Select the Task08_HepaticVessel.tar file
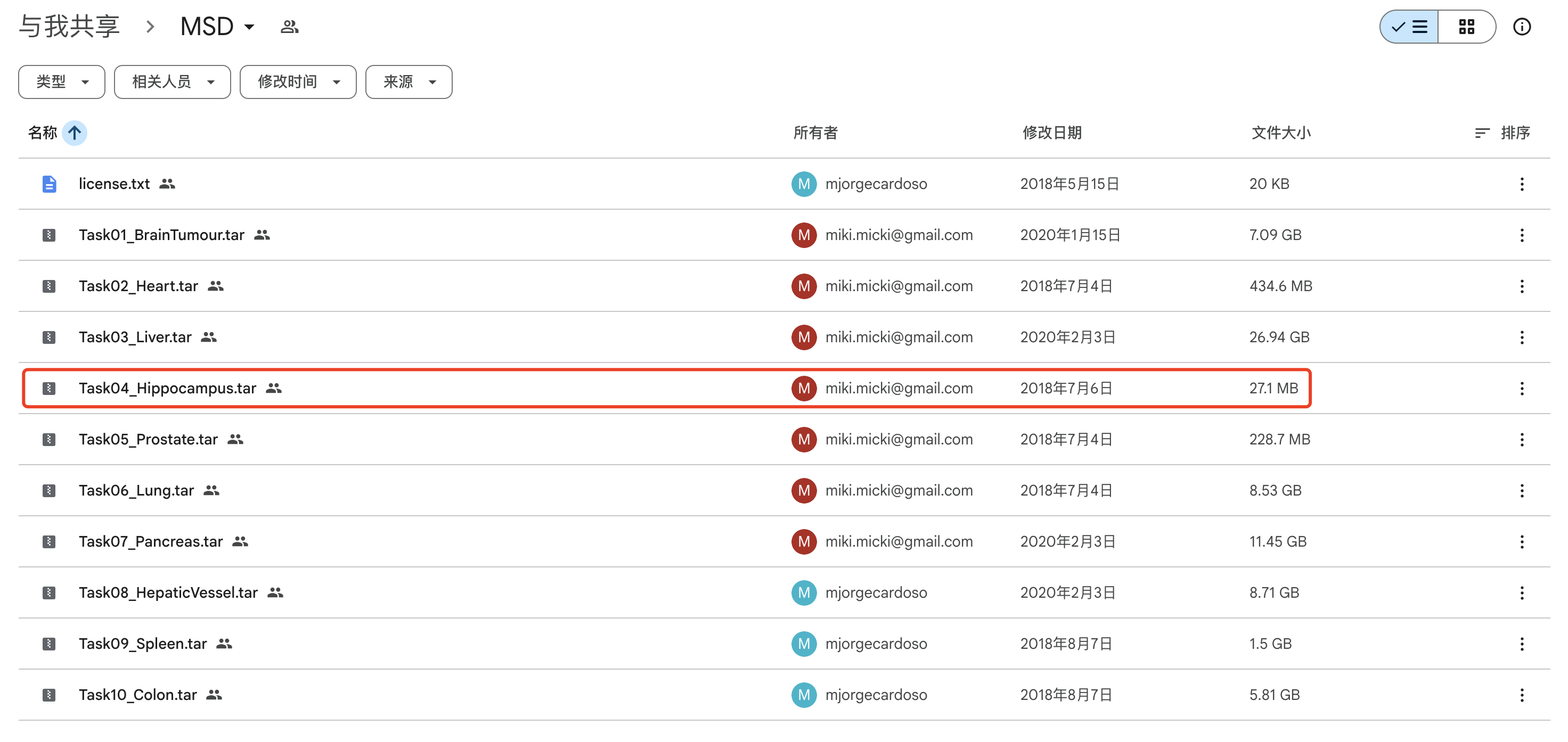The image size is (1568, 742). tap(168, 592)
